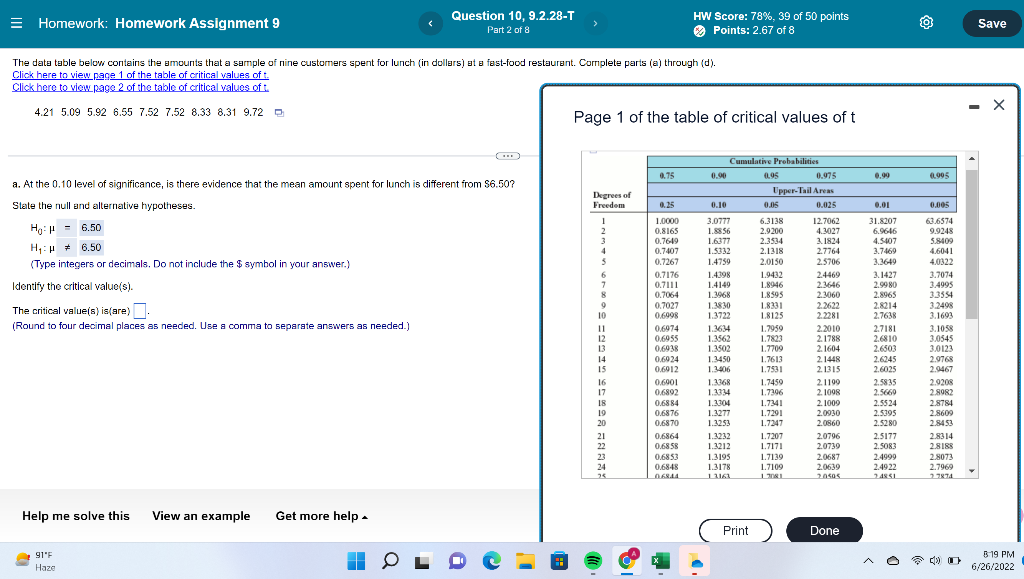This screenshot has height=579, width=1024.
Task: Go to the previous question part
Action: pyautogui.click(x=429, y=21)
